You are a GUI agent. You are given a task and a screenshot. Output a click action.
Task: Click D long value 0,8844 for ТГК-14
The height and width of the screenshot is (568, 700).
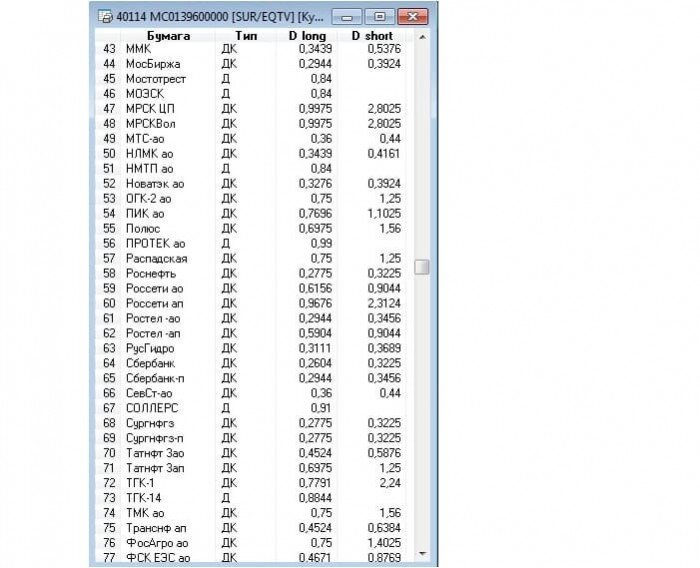(x=315, y=498)
